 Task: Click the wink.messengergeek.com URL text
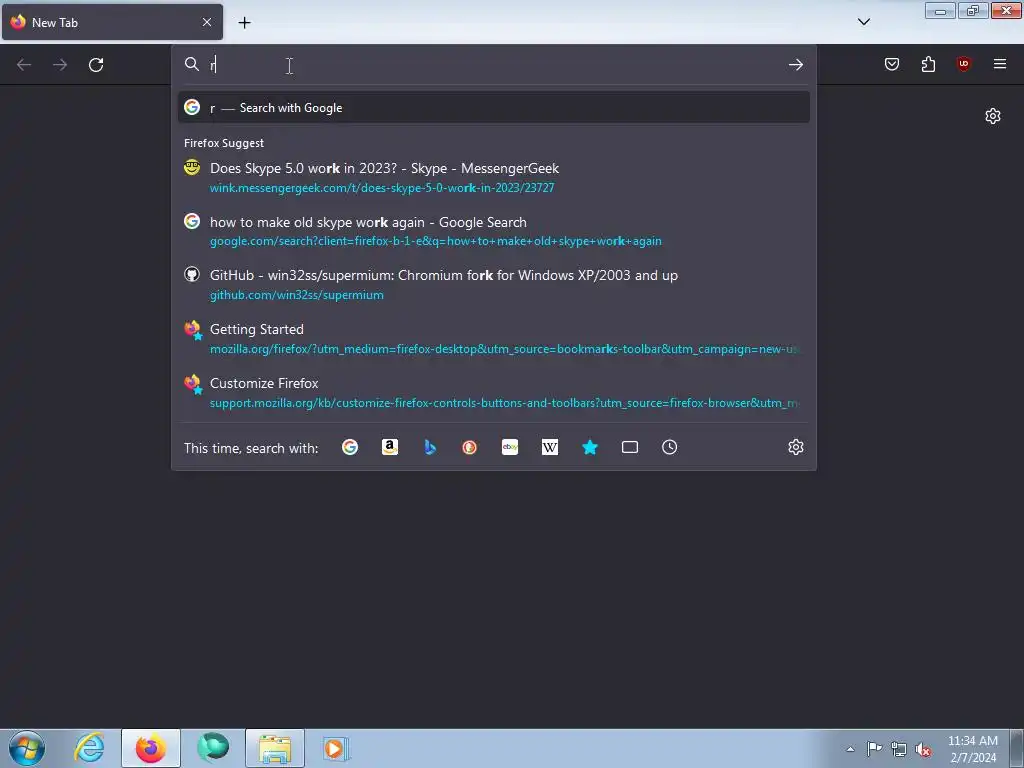pyautogui.click(x=382, y=188)
